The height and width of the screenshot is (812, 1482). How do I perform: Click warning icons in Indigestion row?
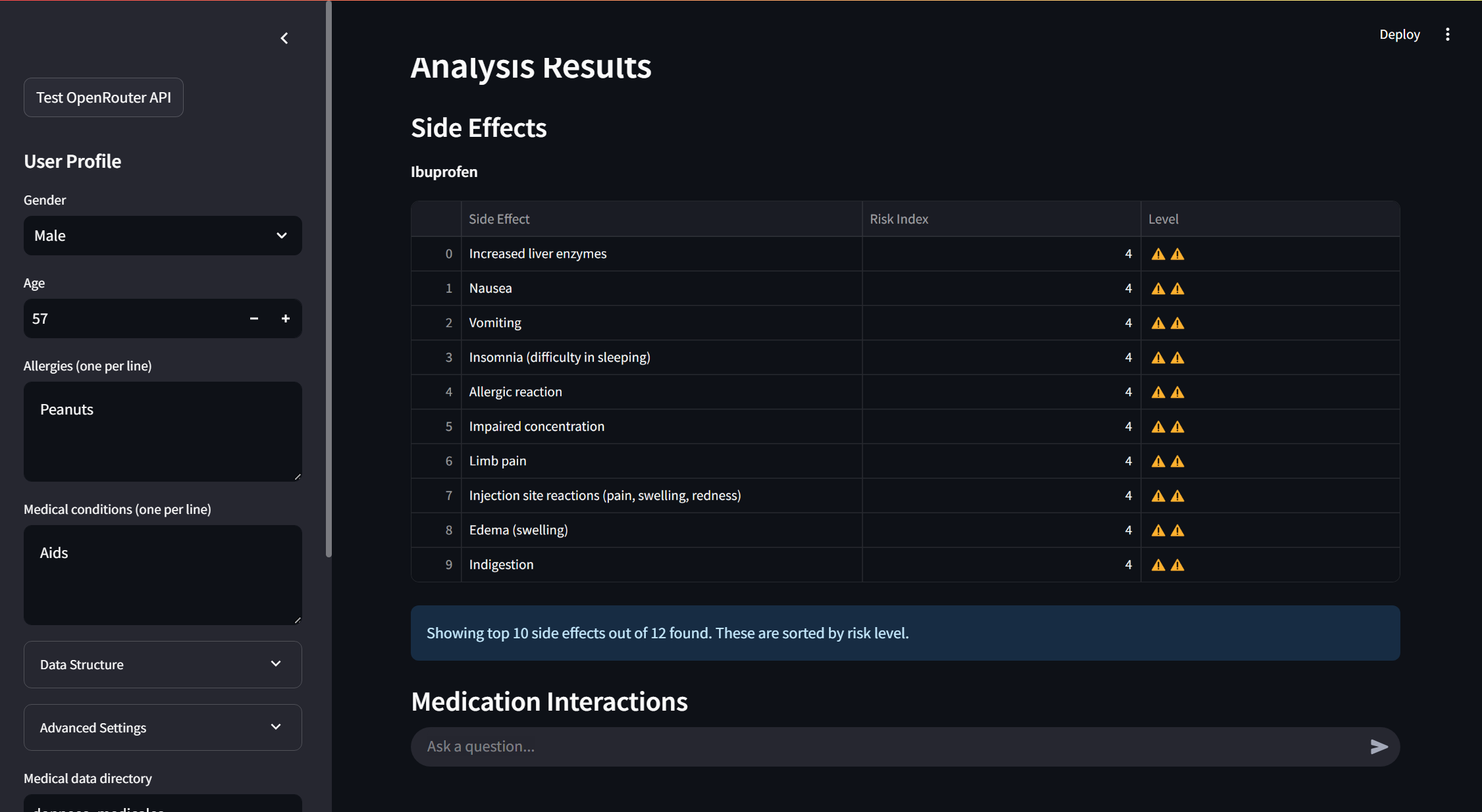pos(1167,565)
